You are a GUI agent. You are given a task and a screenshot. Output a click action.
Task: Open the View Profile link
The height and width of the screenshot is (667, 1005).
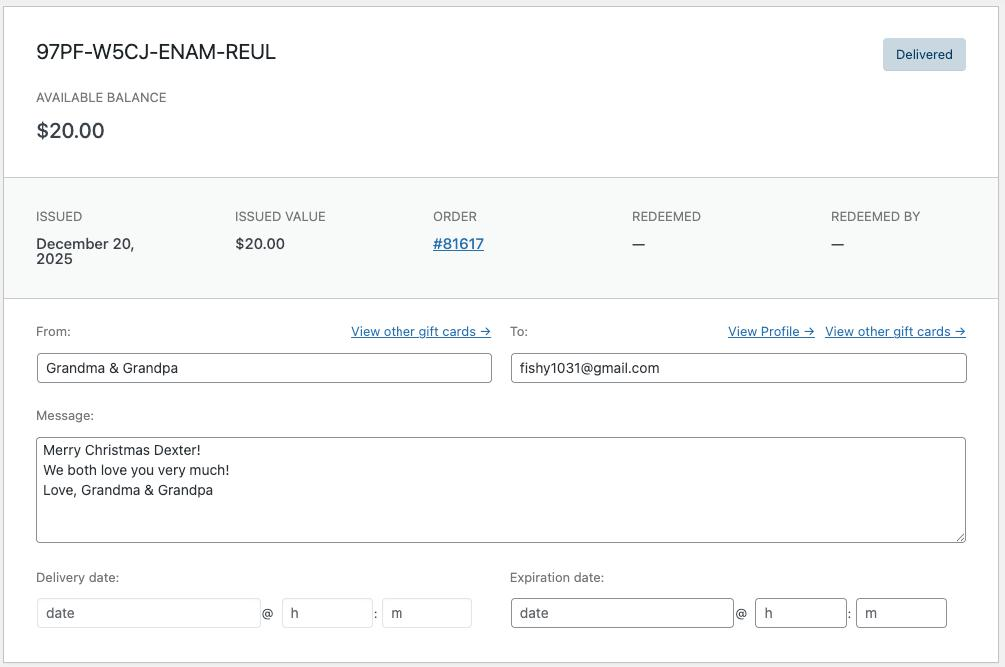pyautogui.click(x=770, y=332)
